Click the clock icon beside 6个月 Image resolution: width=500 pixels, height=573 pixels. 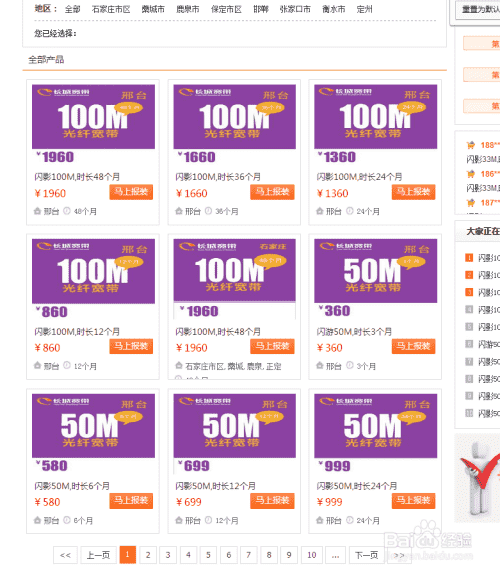[x=67, y=520]
